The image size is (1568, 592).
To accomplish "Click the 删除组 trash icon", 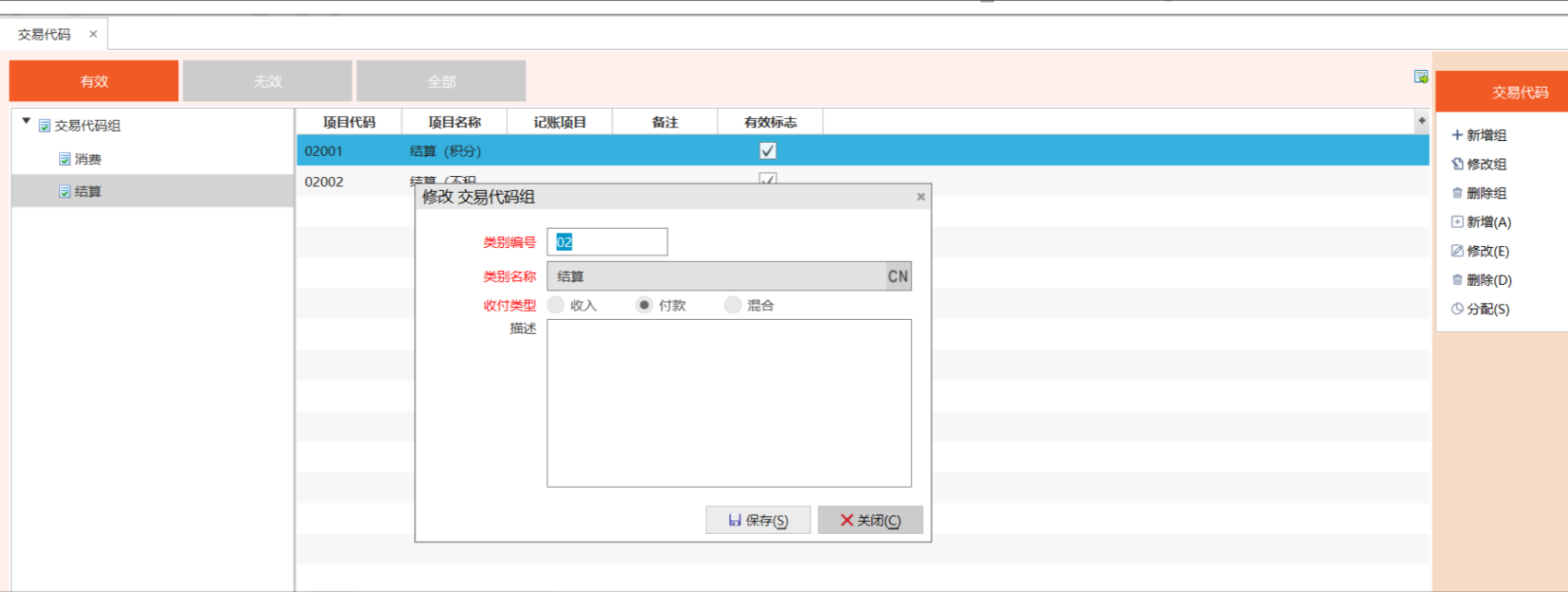I will [x=1457, y=194].
